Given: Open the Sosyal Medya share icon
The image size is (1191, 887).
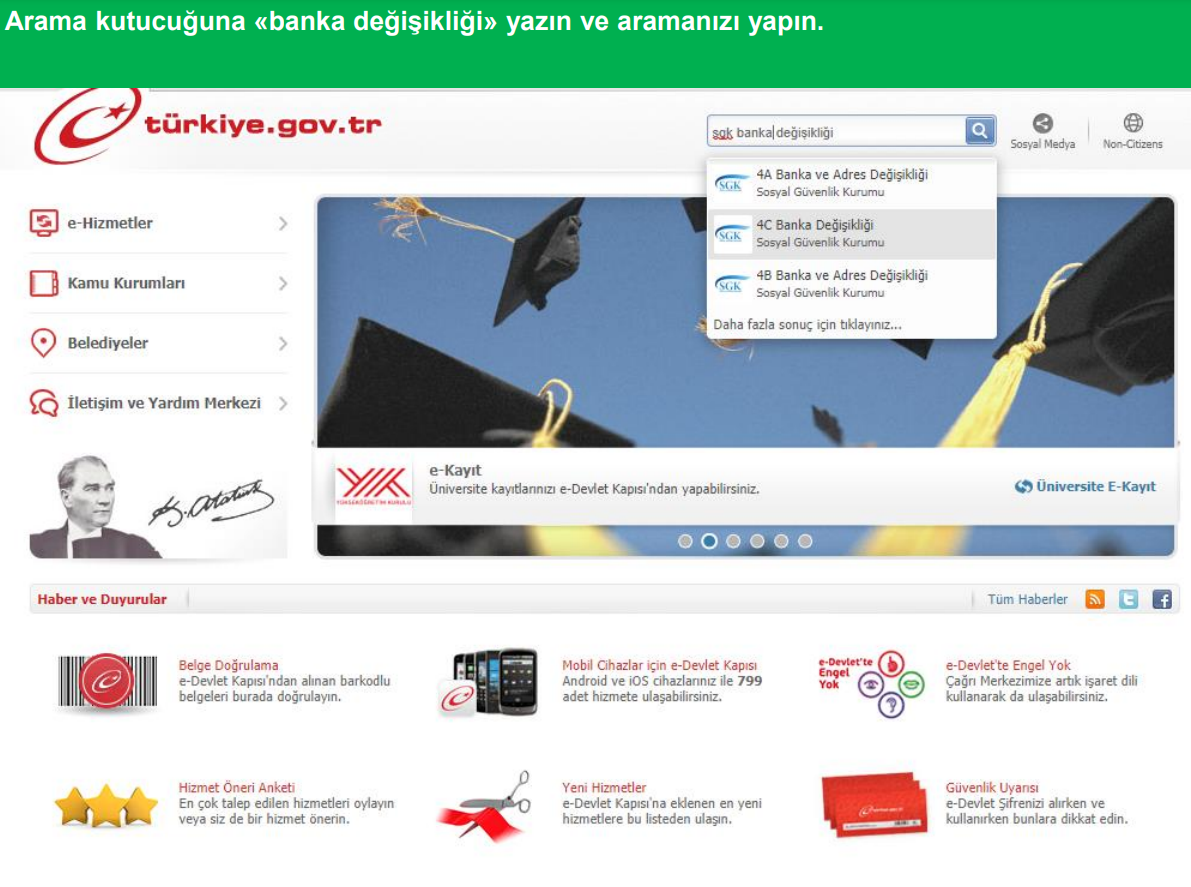Looking at the screenshot, I should (1042, 124).
